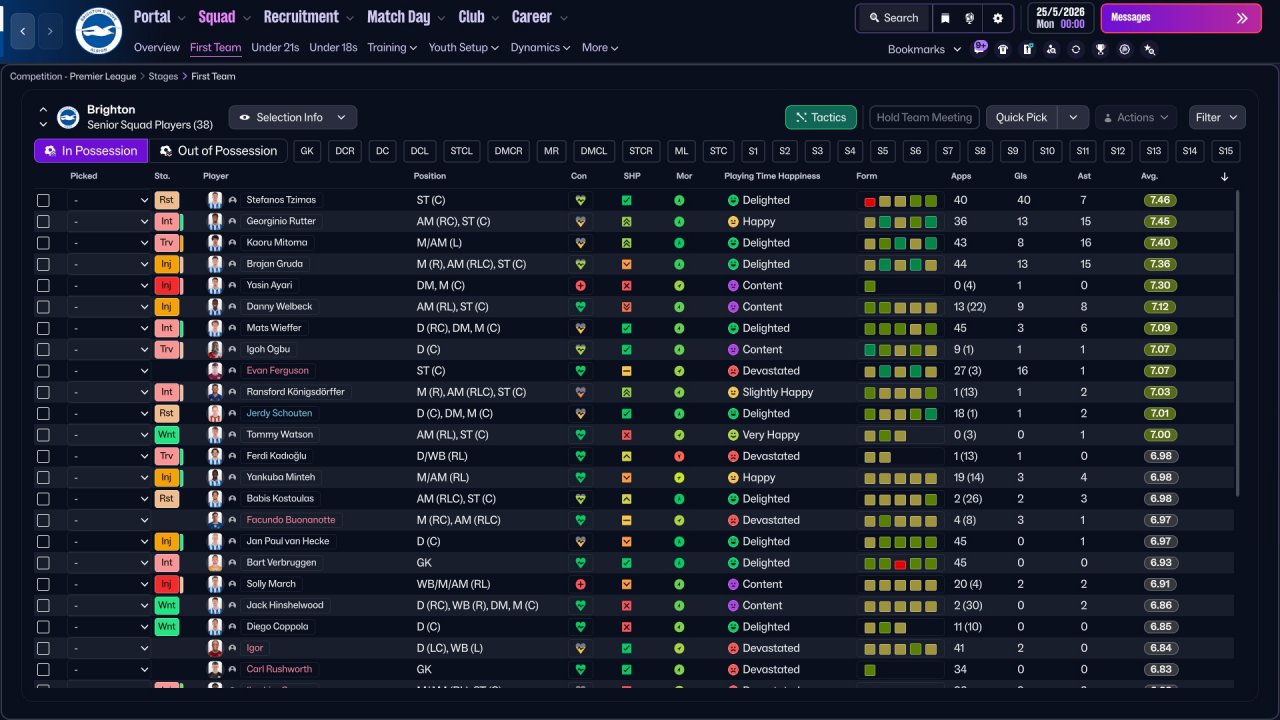Open Picked dropdown for Georginio Rutter

[109, 222]
